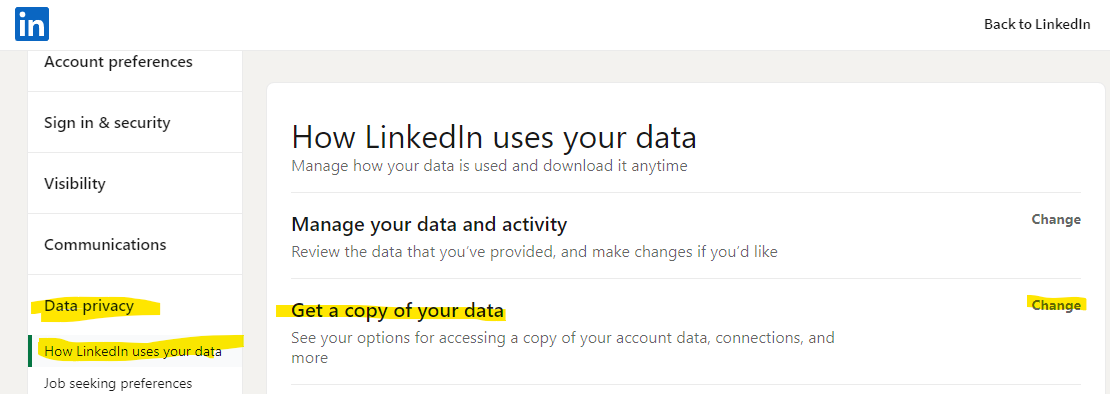Click the divider line below Get a copy description
The width and height of the screenshot is (1110, 394).
[x=686, y=384]
